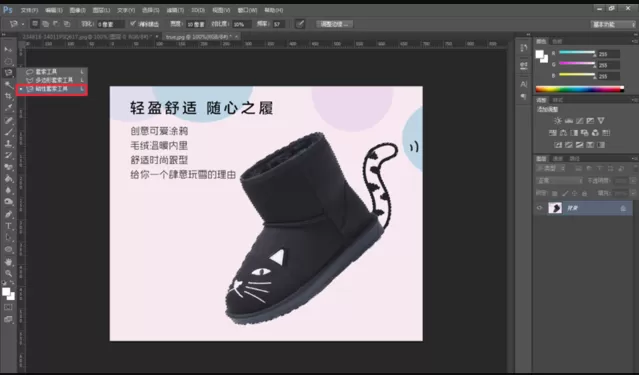
Task: Activate the Type tool
Action: [8, 226]
